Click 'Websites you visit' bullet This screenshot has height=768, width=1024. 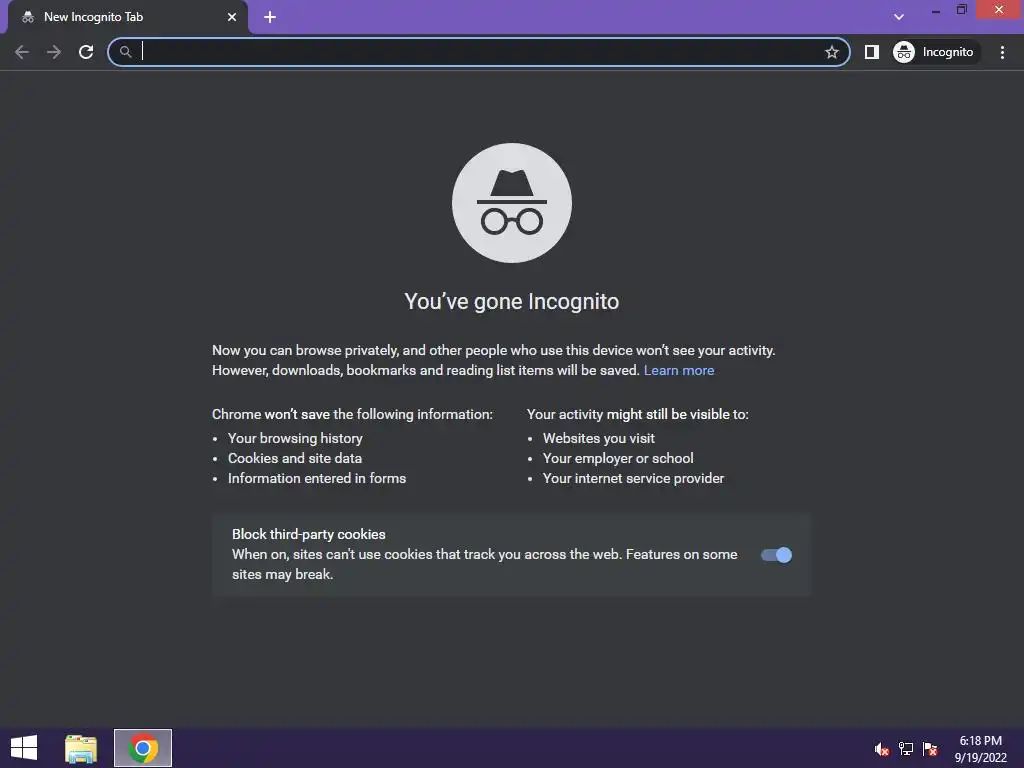(599, 438)
